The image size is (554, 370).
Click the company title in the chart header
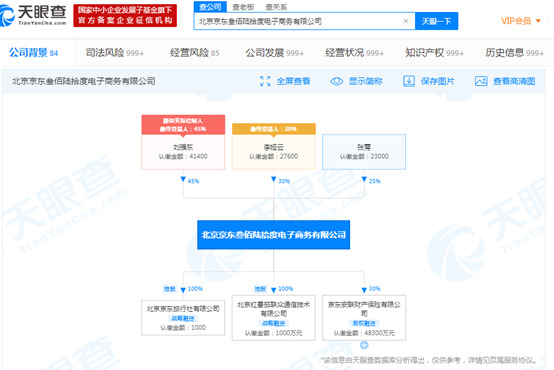tap(84, 81)
